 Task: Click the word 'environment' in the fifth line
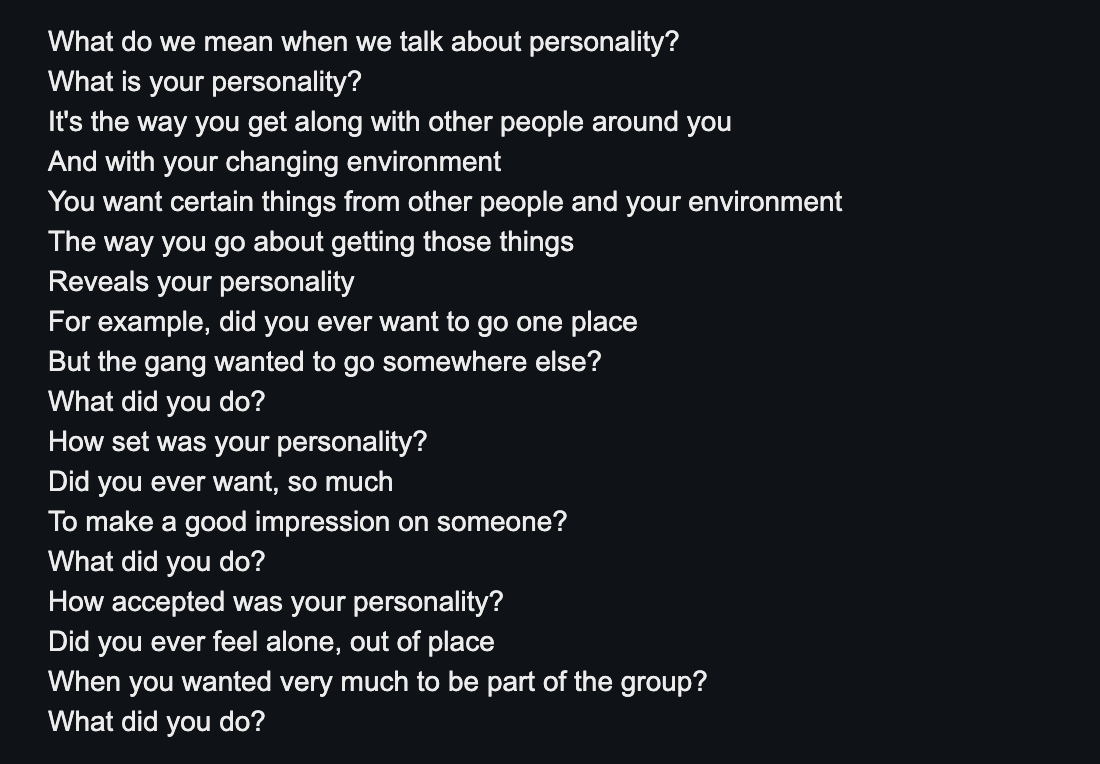point(765,202)
